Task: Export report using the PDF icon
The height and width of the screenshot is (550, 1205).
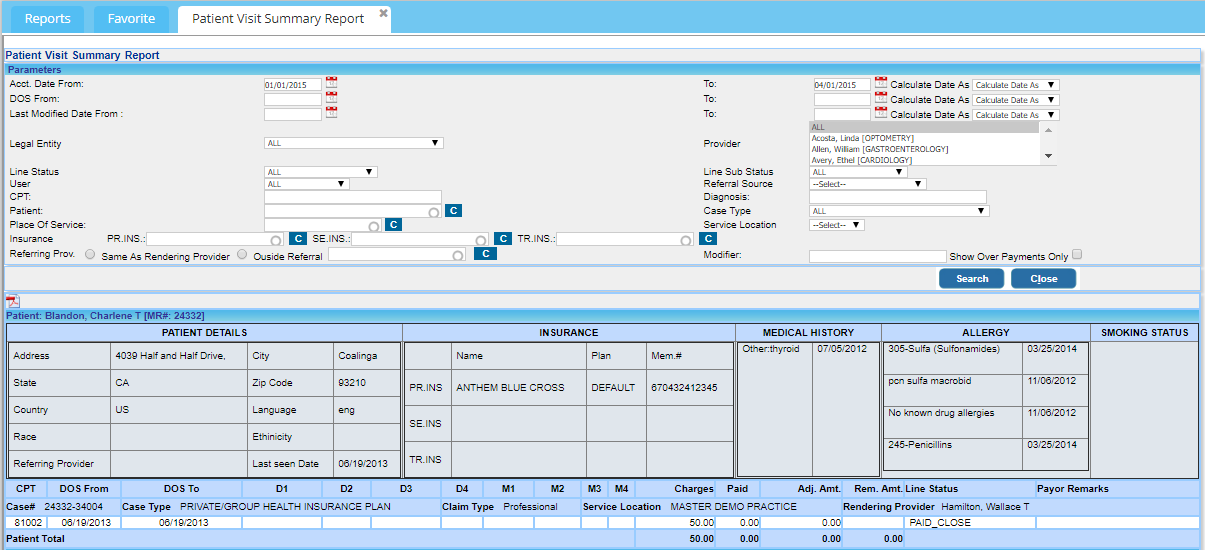Action: click(13, 301)
